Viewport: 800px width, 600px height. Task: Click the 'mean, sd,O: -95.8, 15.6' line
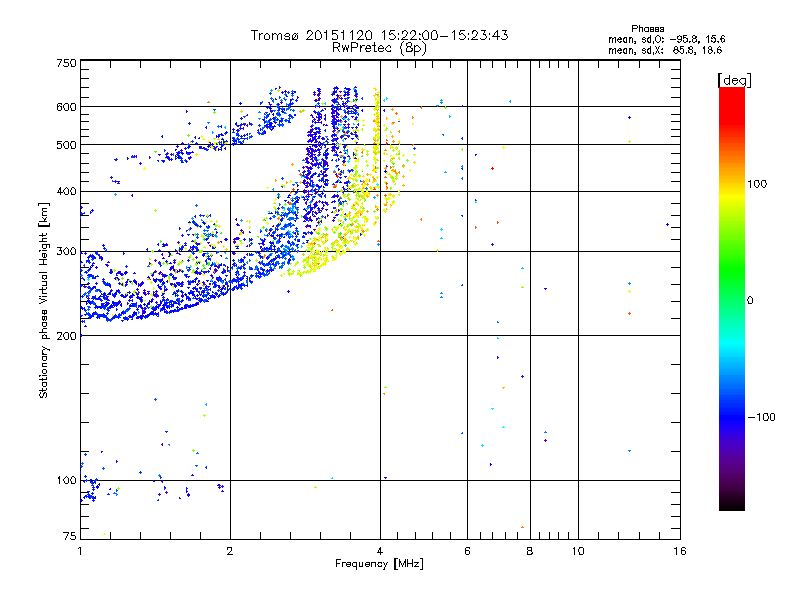[x=666, y=39]
